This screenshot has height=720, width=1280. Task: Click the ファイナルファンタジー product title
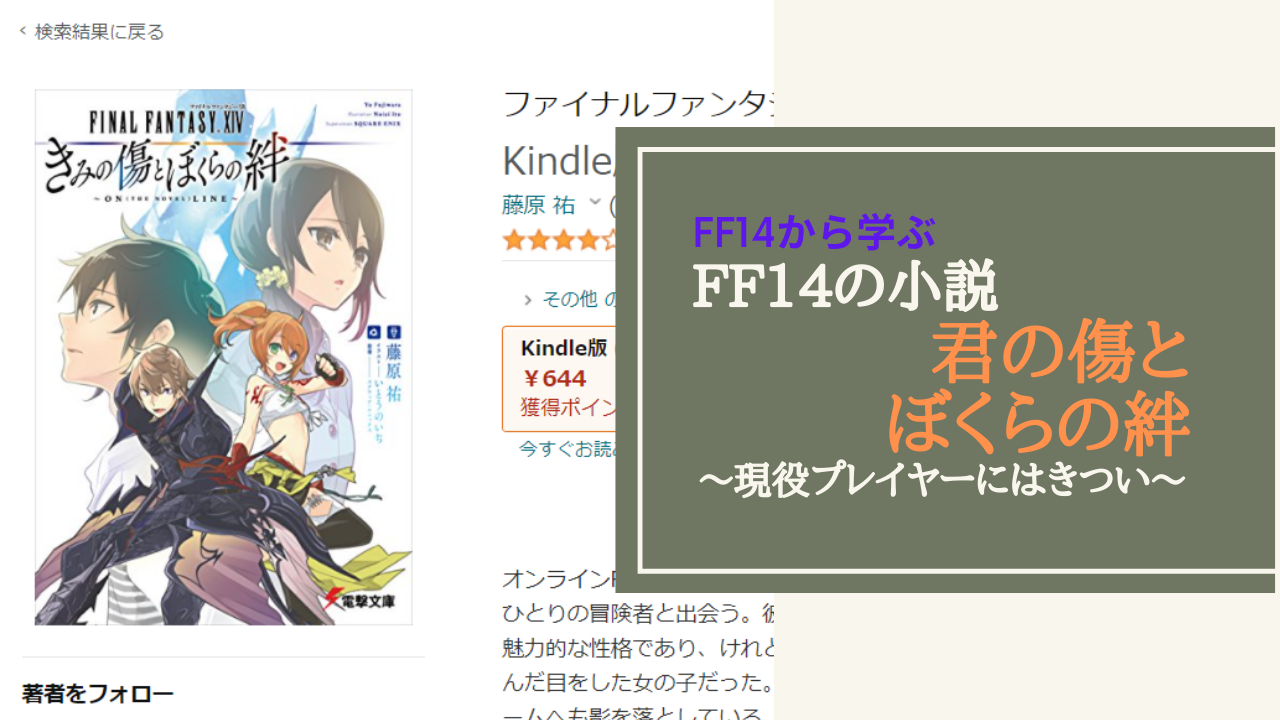638,104
